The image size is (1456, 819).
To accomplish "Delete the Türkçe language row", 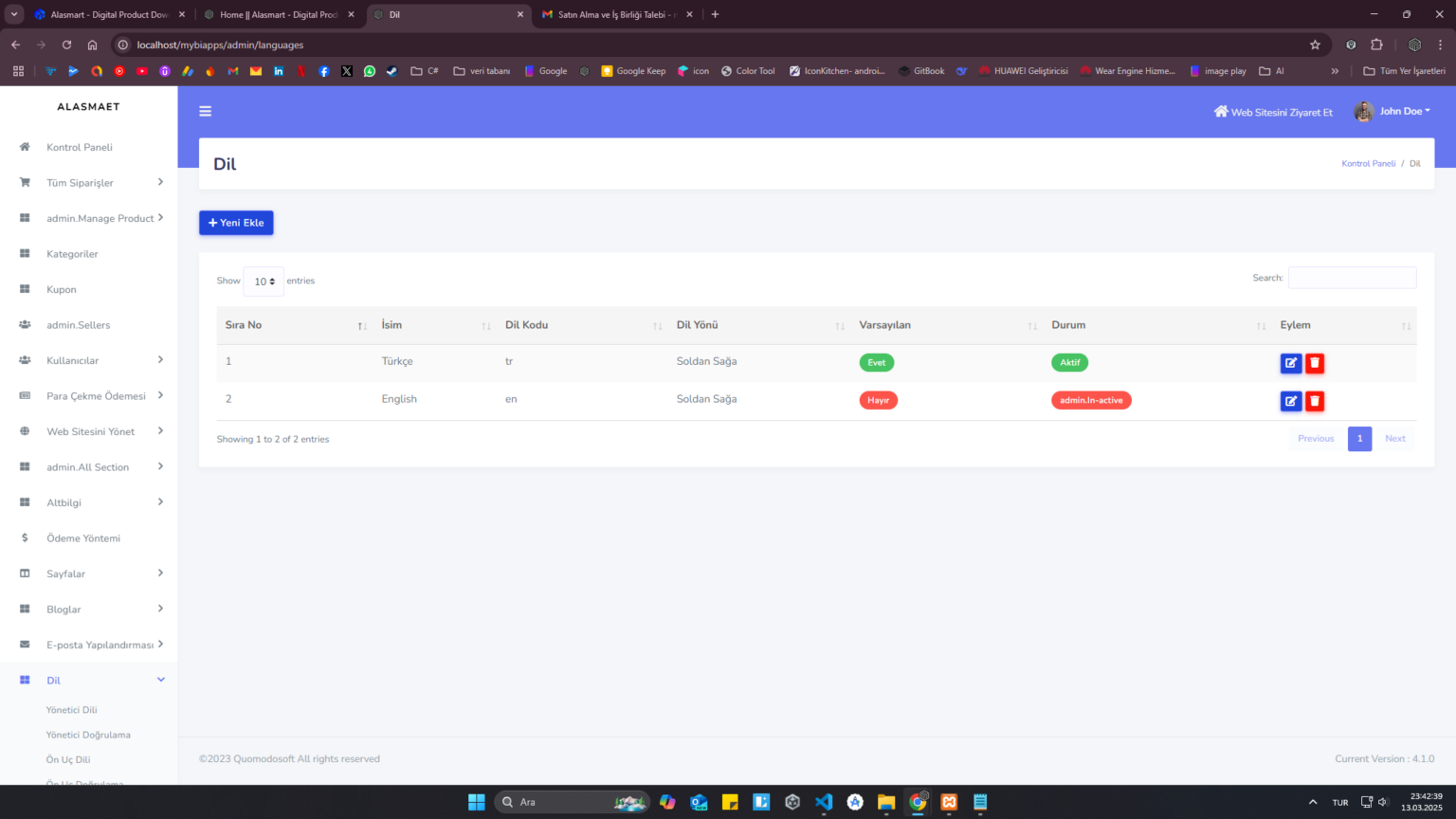I will pos(1314,363).
